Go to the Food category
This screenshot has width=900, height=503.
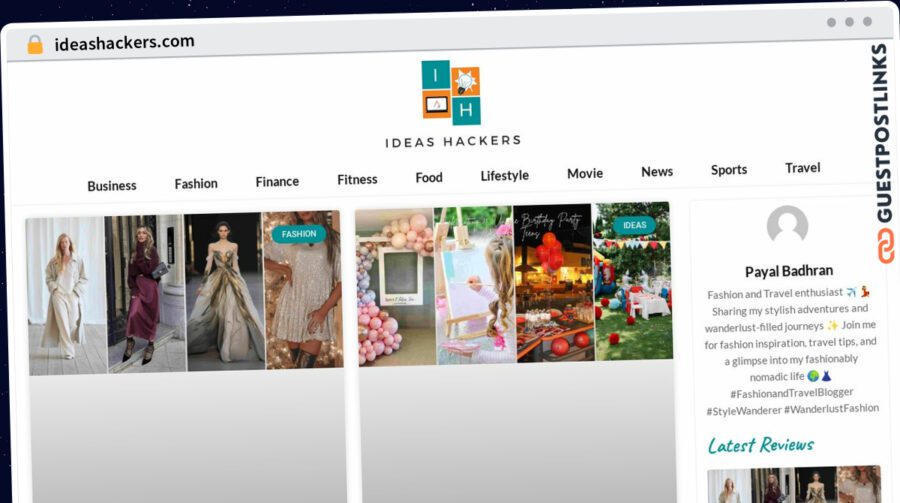(429, 177)
